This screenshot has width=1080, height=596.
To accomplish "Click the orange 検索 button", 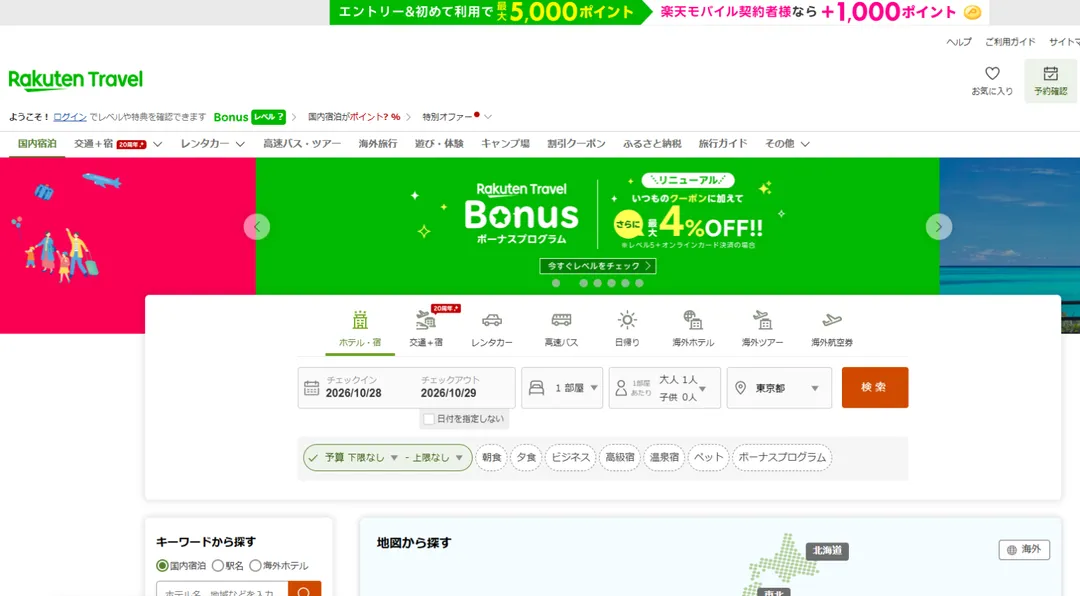I will click(875, 387).
